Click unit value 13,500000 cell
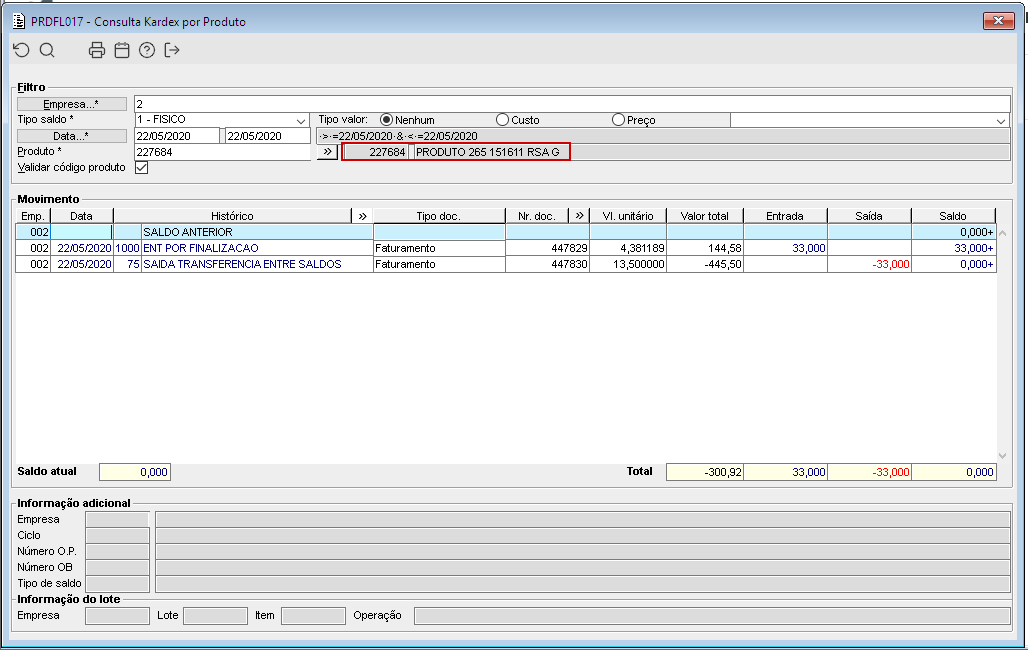 pos(628,264)
